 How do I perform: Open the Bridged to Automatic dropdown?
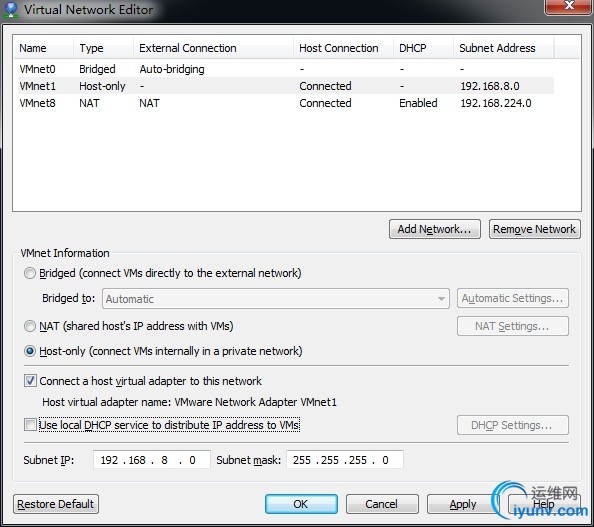(x=276, y=299)
